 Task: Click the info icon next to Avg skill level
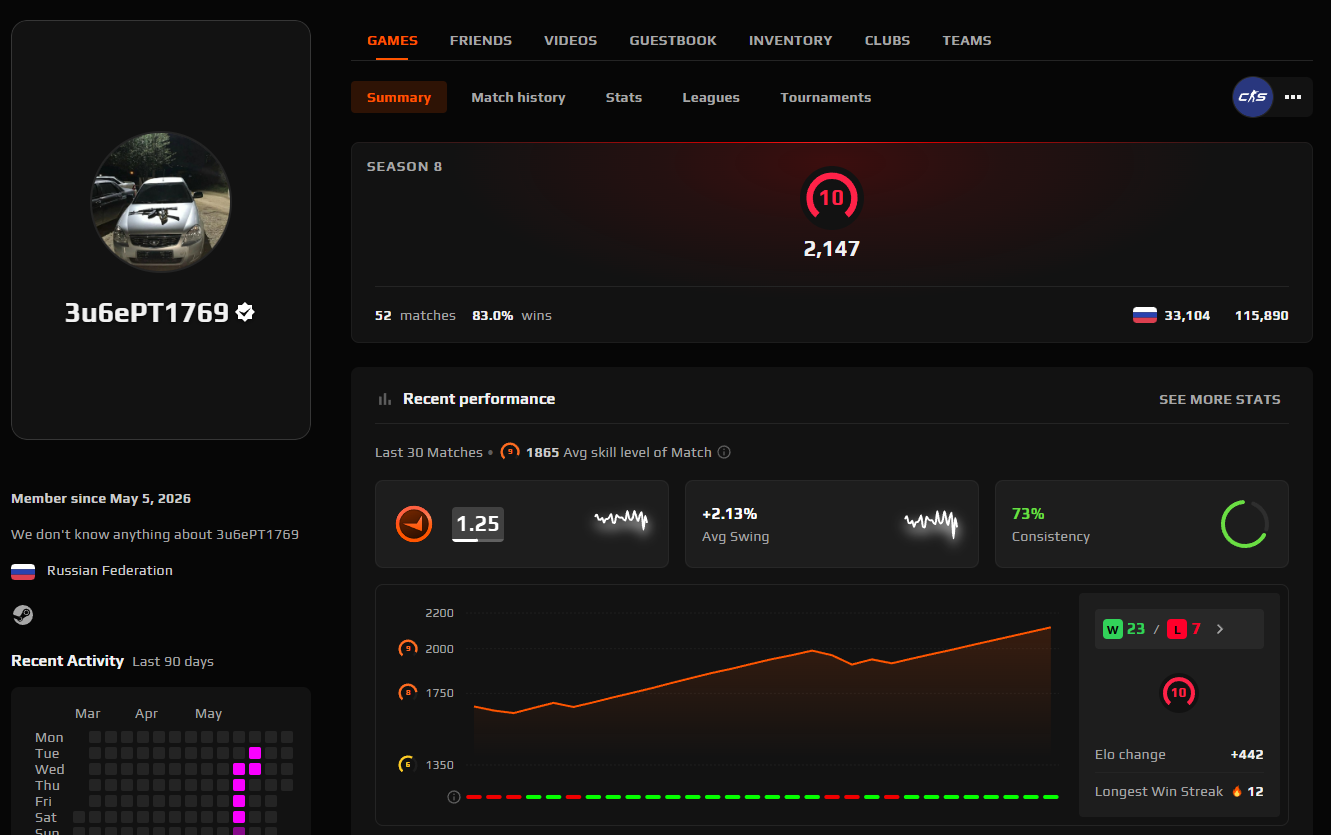(x=724, y=452)
